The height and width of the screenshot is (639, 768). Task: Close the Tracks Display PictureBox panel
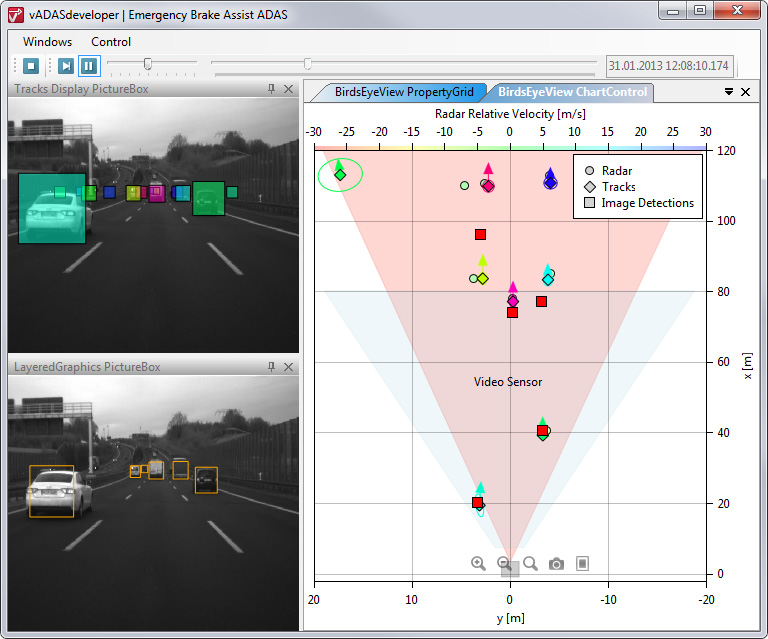click(x=288, y=89)
